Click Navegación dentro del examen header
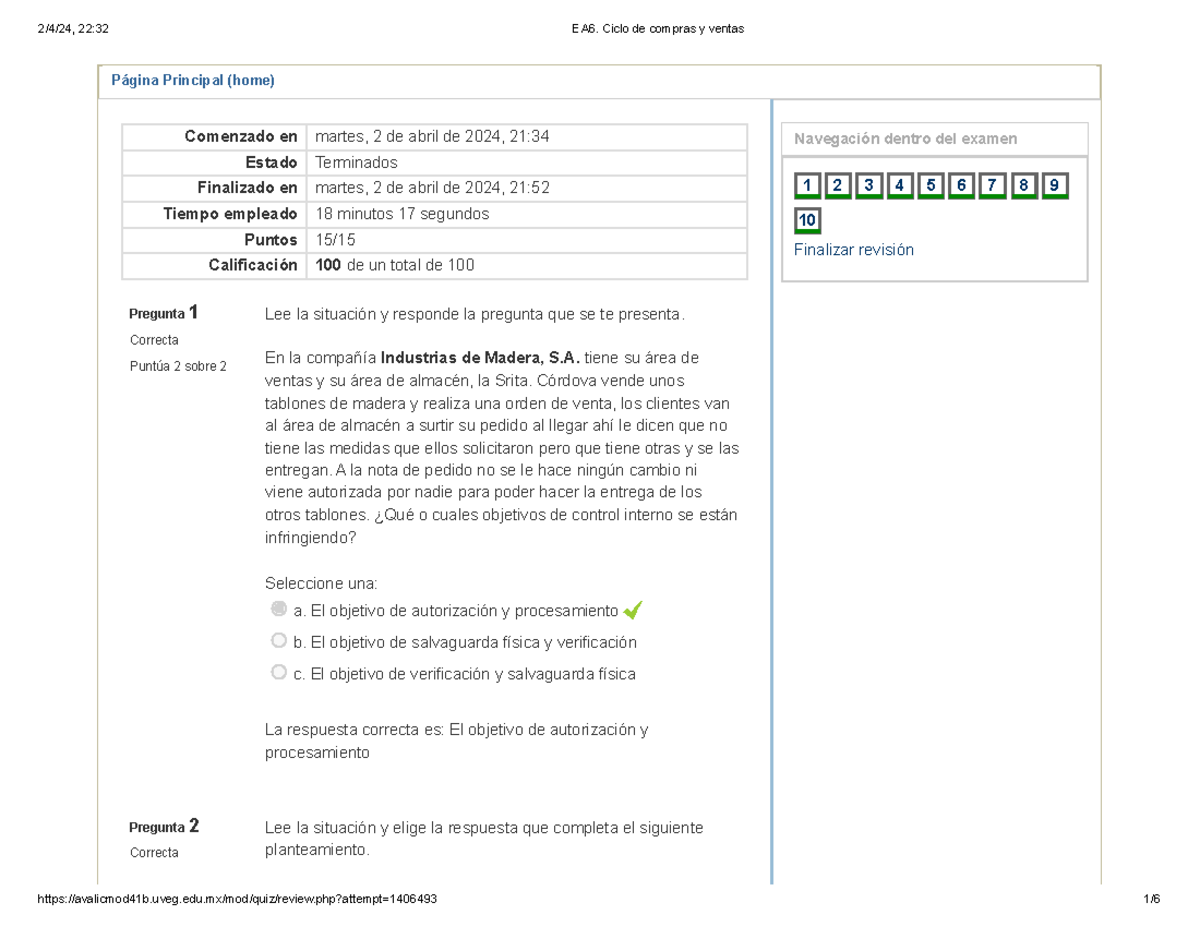 (906, 139)
